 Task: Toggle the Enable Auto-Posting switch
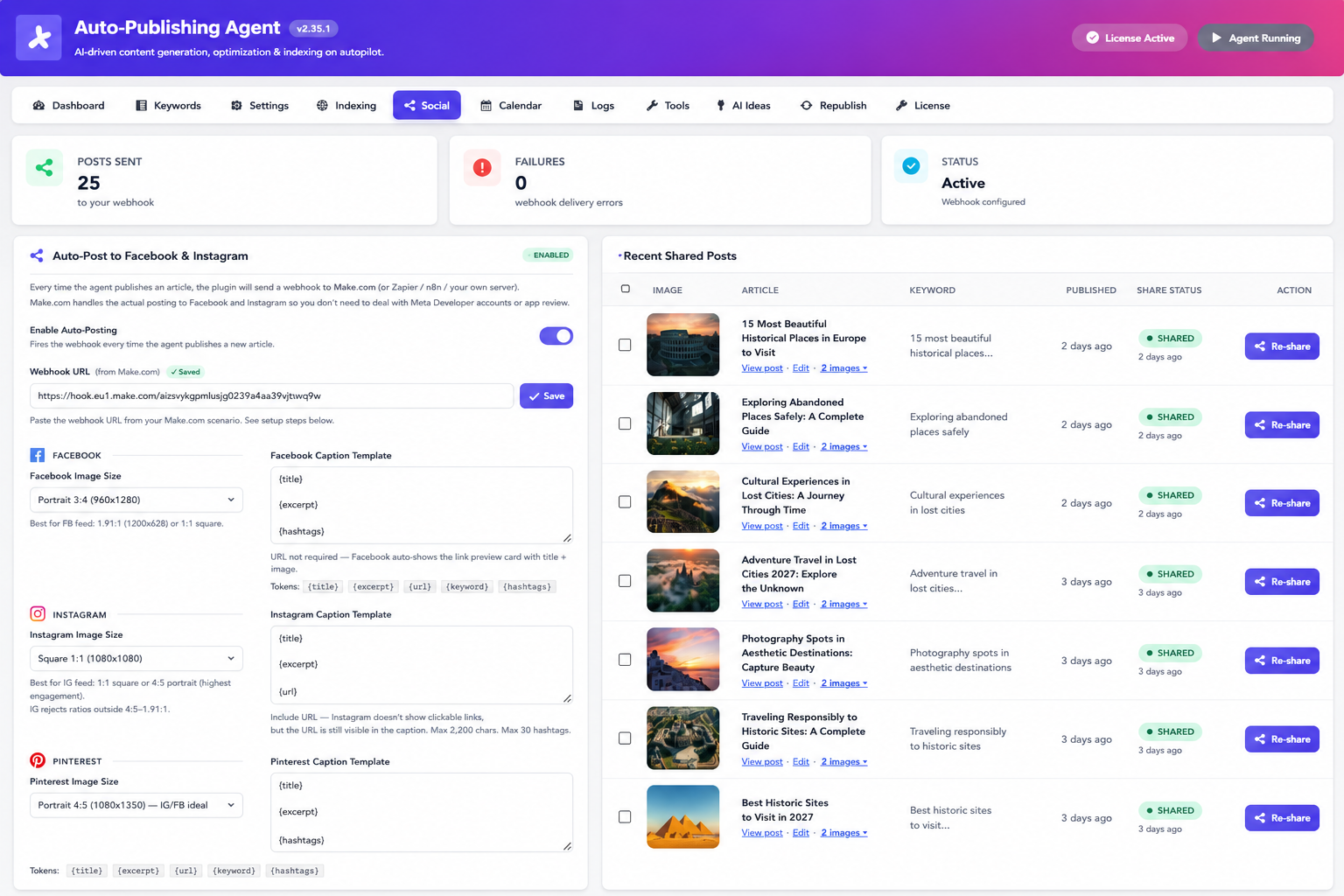556,336
